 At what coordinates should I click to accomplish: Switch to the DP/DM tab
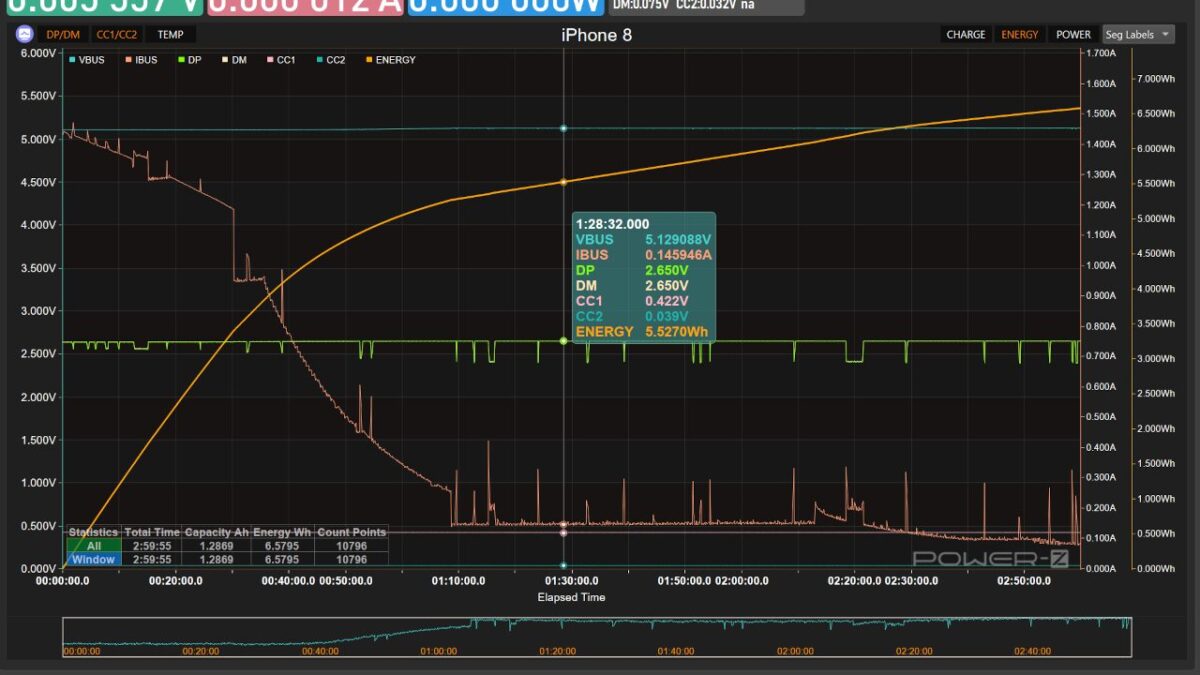coord(64,34)
